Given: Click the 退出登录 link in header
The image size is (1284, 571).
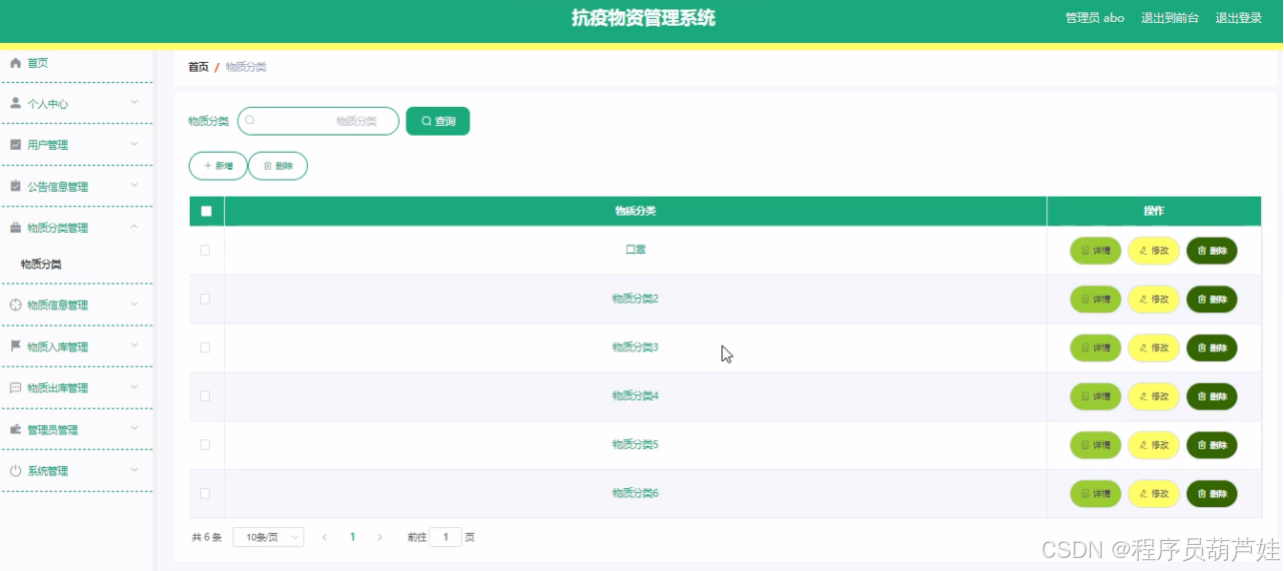Looking at the screenshot, I should point(1239,18).
